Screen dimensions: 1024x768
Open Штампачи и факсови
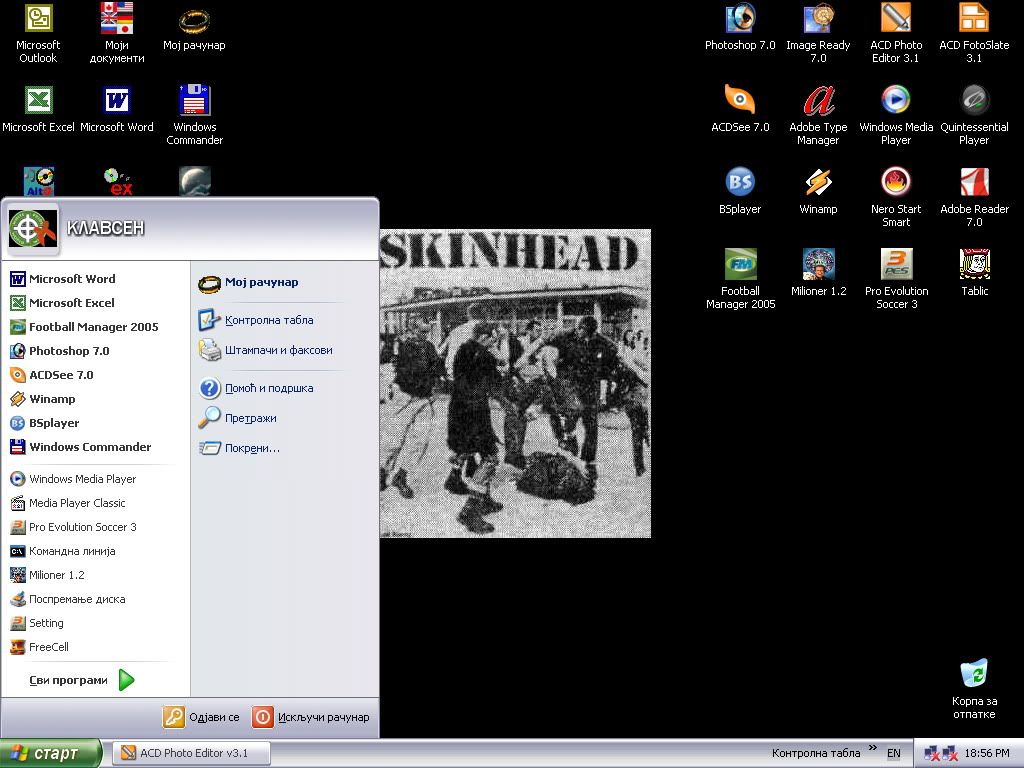coord(284,350)
